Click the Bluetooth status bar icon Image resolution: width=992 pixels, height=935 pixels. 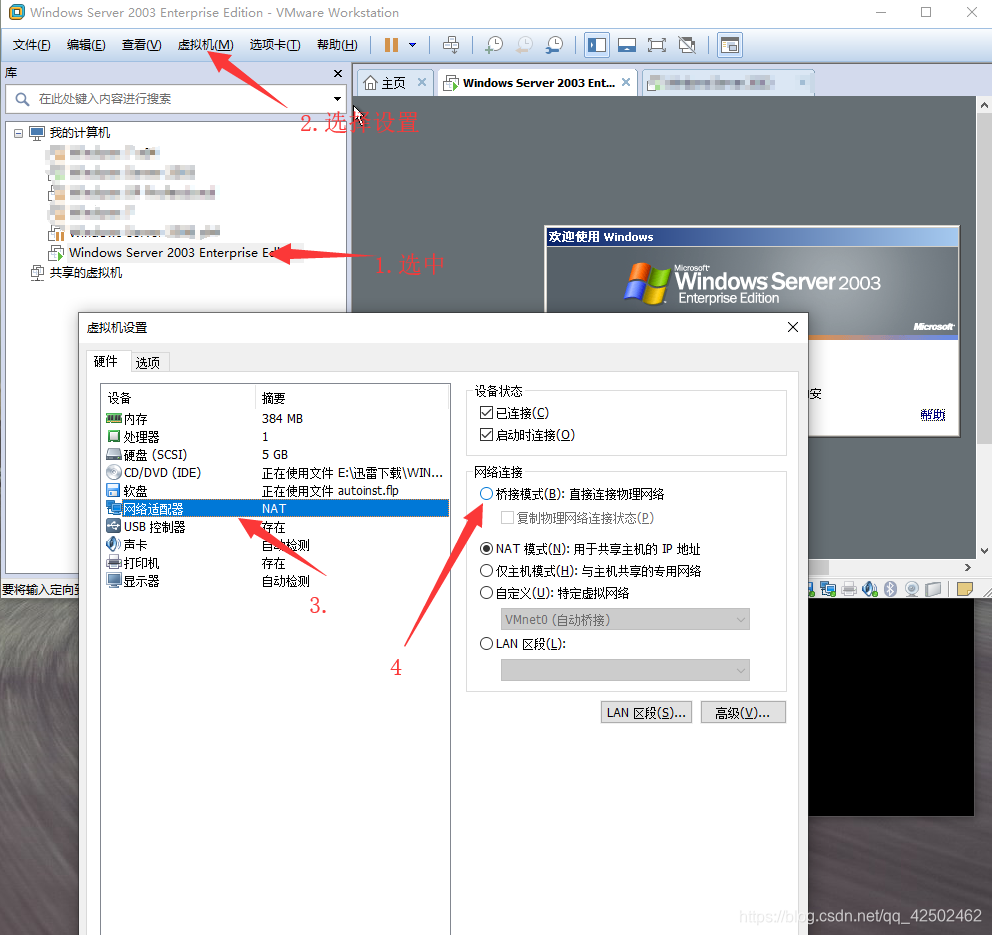coord(890,589)
